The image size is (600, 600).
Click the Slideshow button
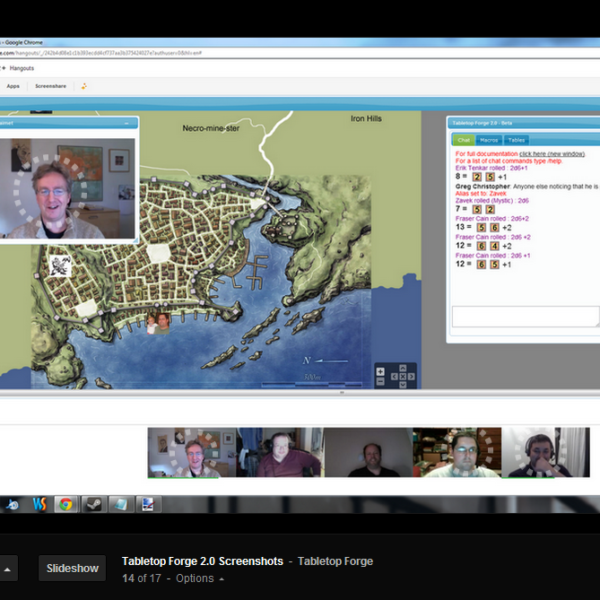[73, 568]
